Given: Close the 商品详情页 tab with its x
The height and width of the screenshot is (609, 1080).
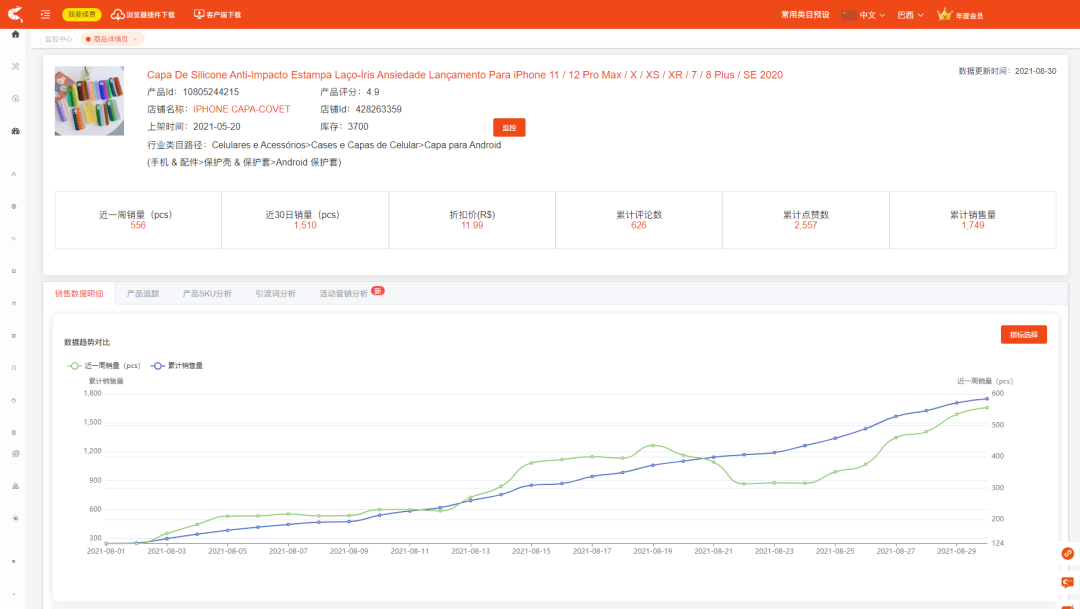Looking at the screenshot, I should [135, 39].
